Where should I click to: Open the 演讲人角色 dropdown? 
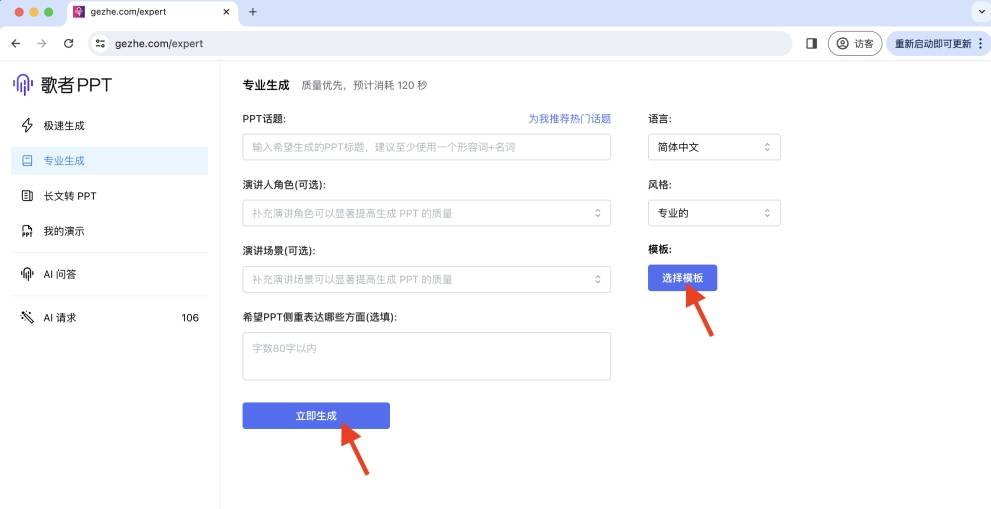(427, 213)
